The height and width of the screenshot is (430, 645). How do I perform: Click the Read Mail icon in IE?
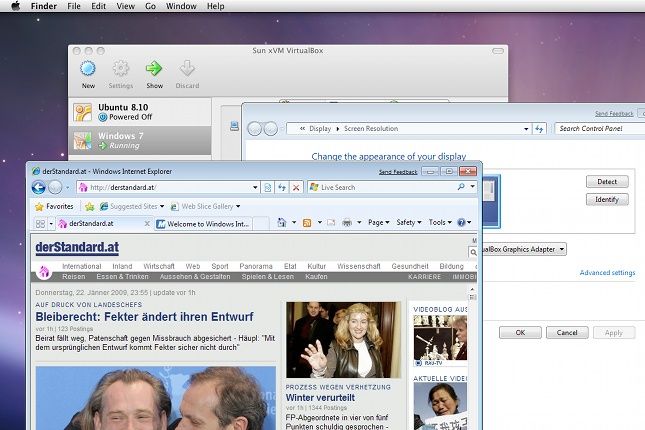pos(331,223)
